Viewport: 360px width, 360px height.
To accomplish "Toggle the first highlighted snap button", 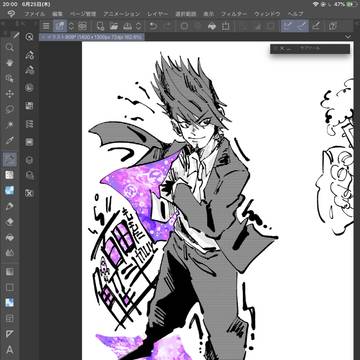I will 288,26.
